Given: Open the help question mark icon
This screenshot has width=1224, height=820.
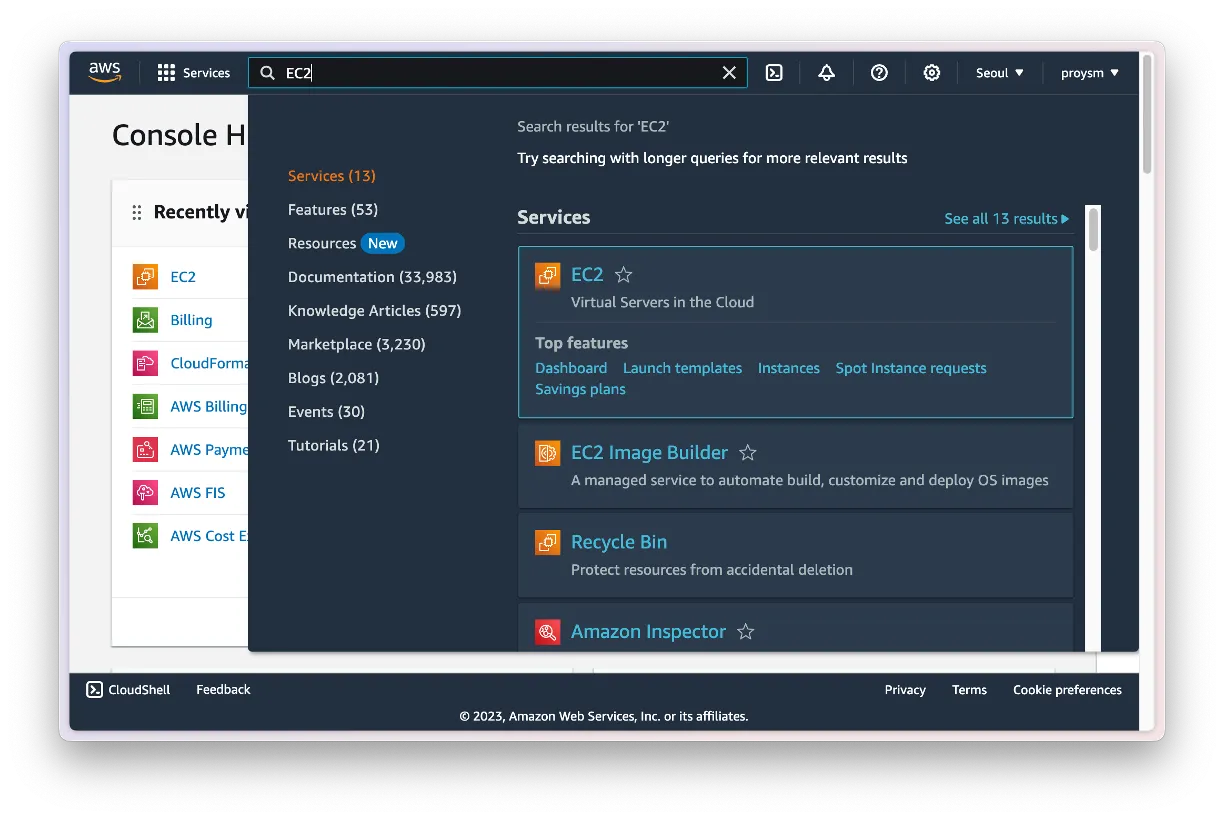Looking at the screenshot, I should (879, 73).
